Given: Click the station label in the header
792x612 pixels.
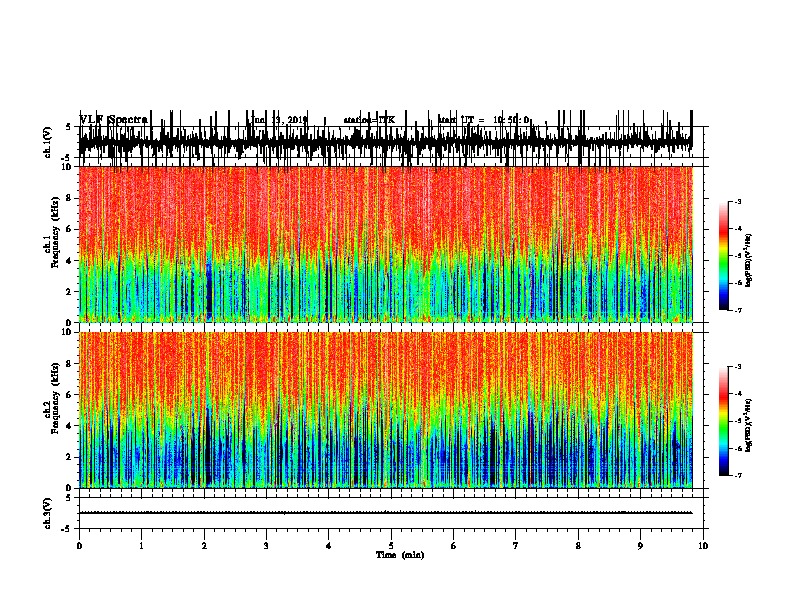Looking at the screenshot, I should click(x=369, y=120).
